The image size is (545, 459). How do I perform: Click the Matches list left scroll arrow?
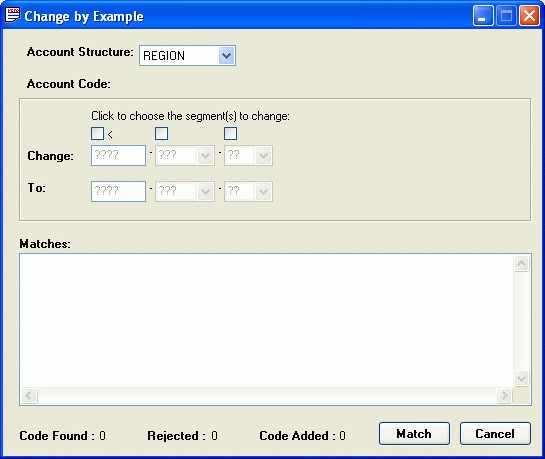coord(29,395)
